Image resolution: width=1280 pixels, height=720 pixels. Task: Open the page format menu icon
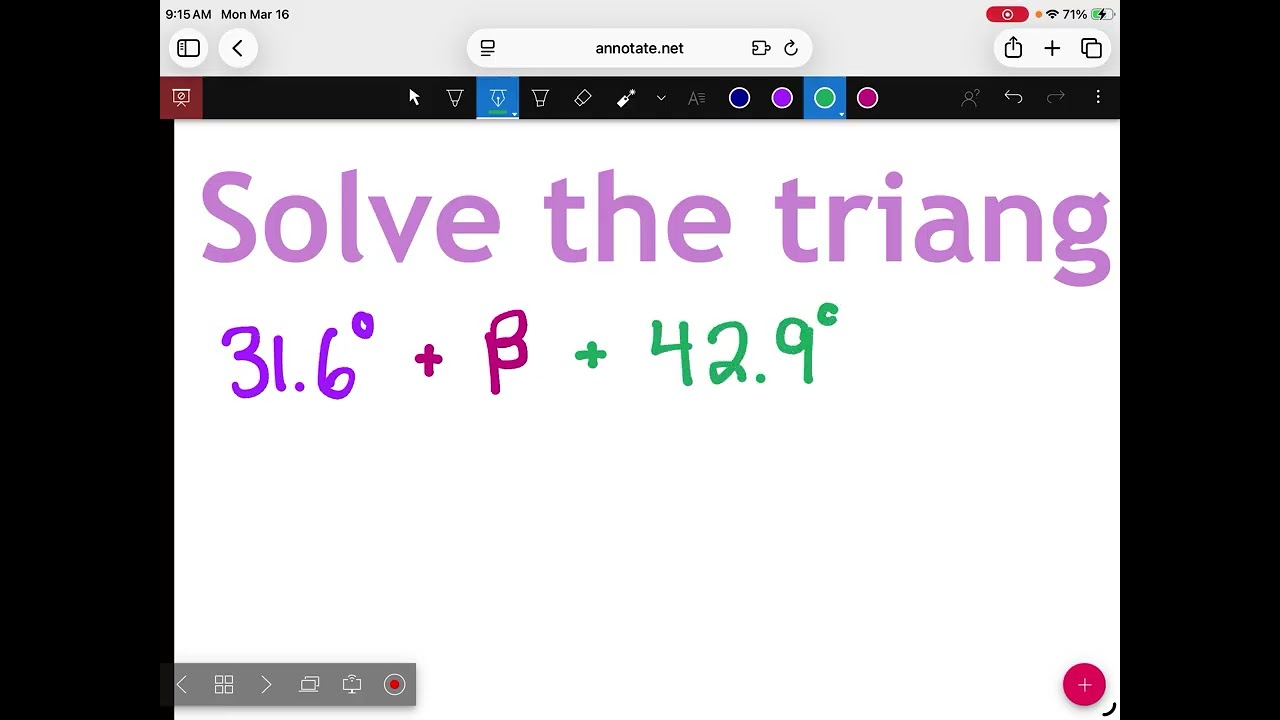[x=488, y=48]
